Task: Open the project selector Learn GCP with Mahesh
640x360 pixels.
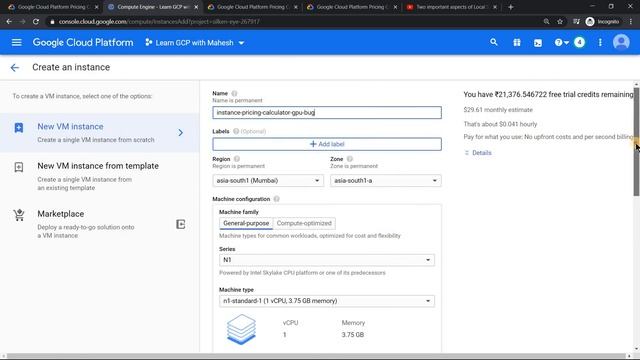Action: coord(195,42)
